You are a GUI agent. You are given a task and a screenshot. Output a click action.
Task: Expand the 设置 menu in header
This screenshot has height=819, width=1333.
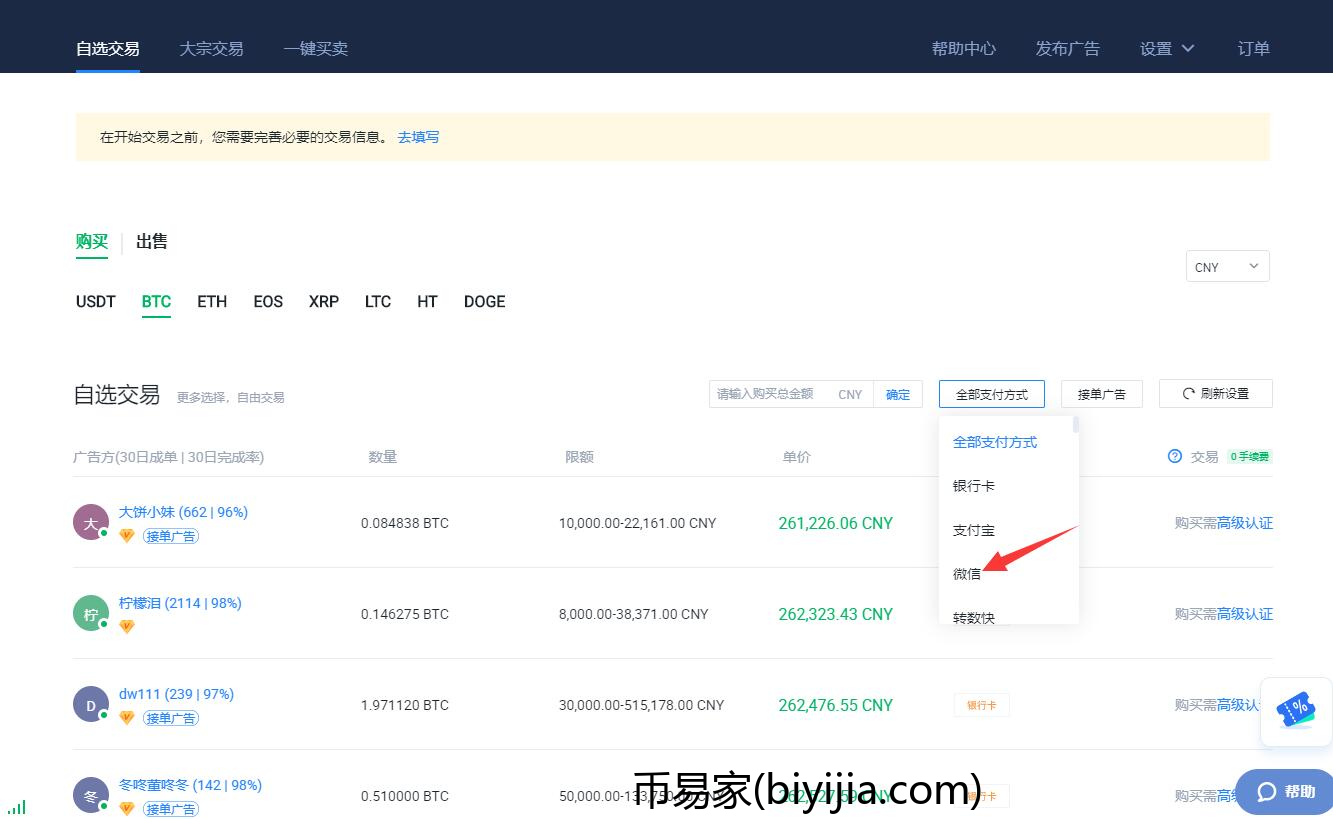(1167, 48)
